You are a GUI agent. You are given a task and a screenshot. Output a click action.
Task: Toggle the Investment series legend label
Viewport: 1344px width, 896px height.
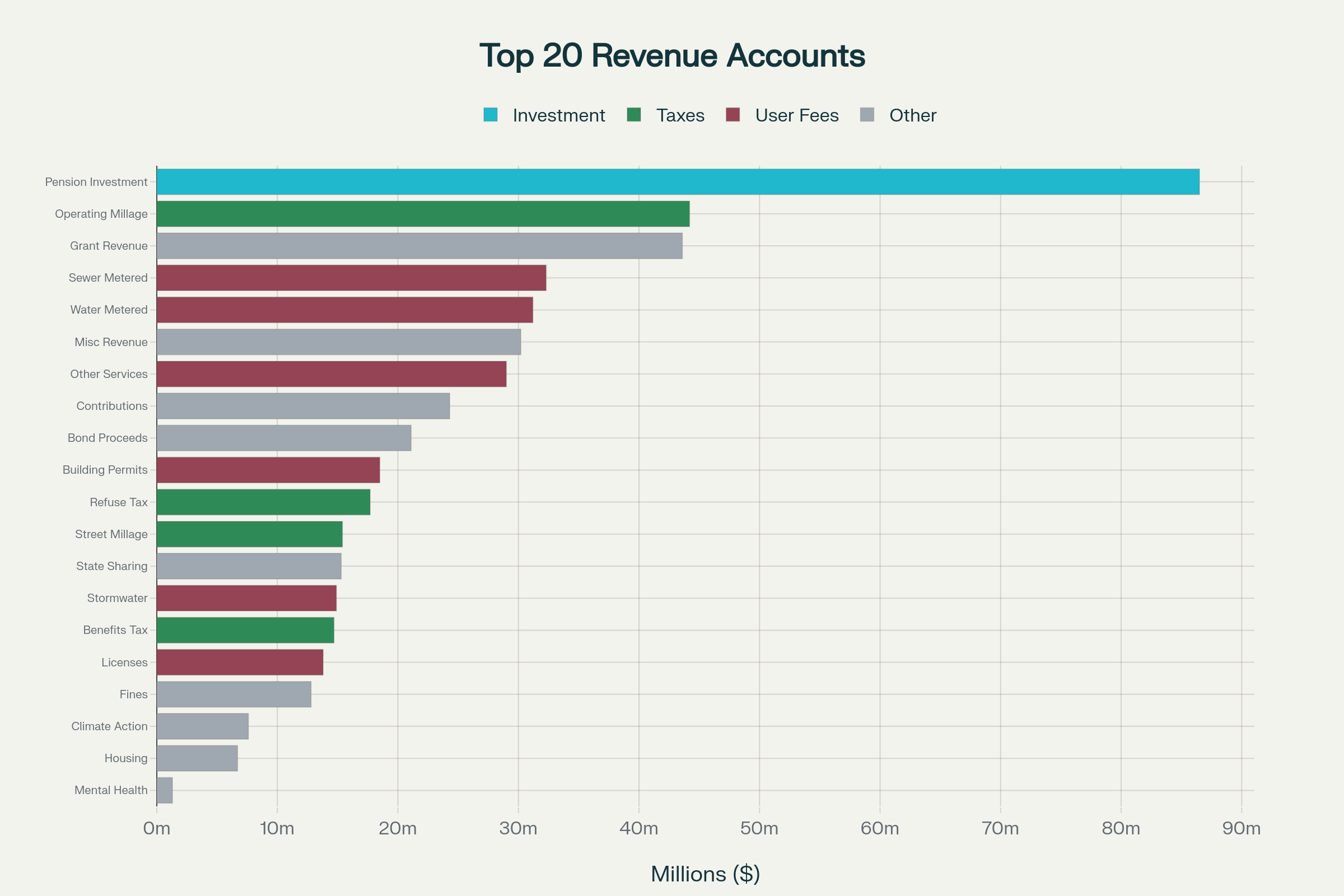(x=558, y=115)
